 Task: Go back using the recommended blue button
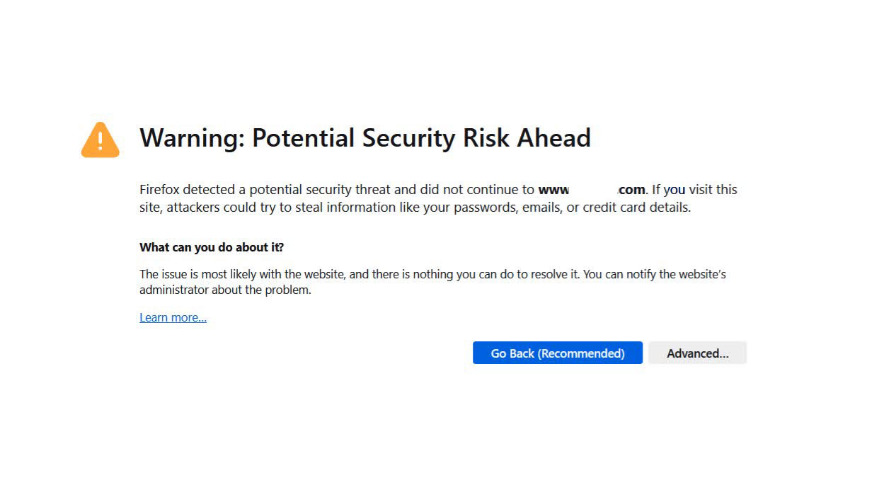pos(557,353)
